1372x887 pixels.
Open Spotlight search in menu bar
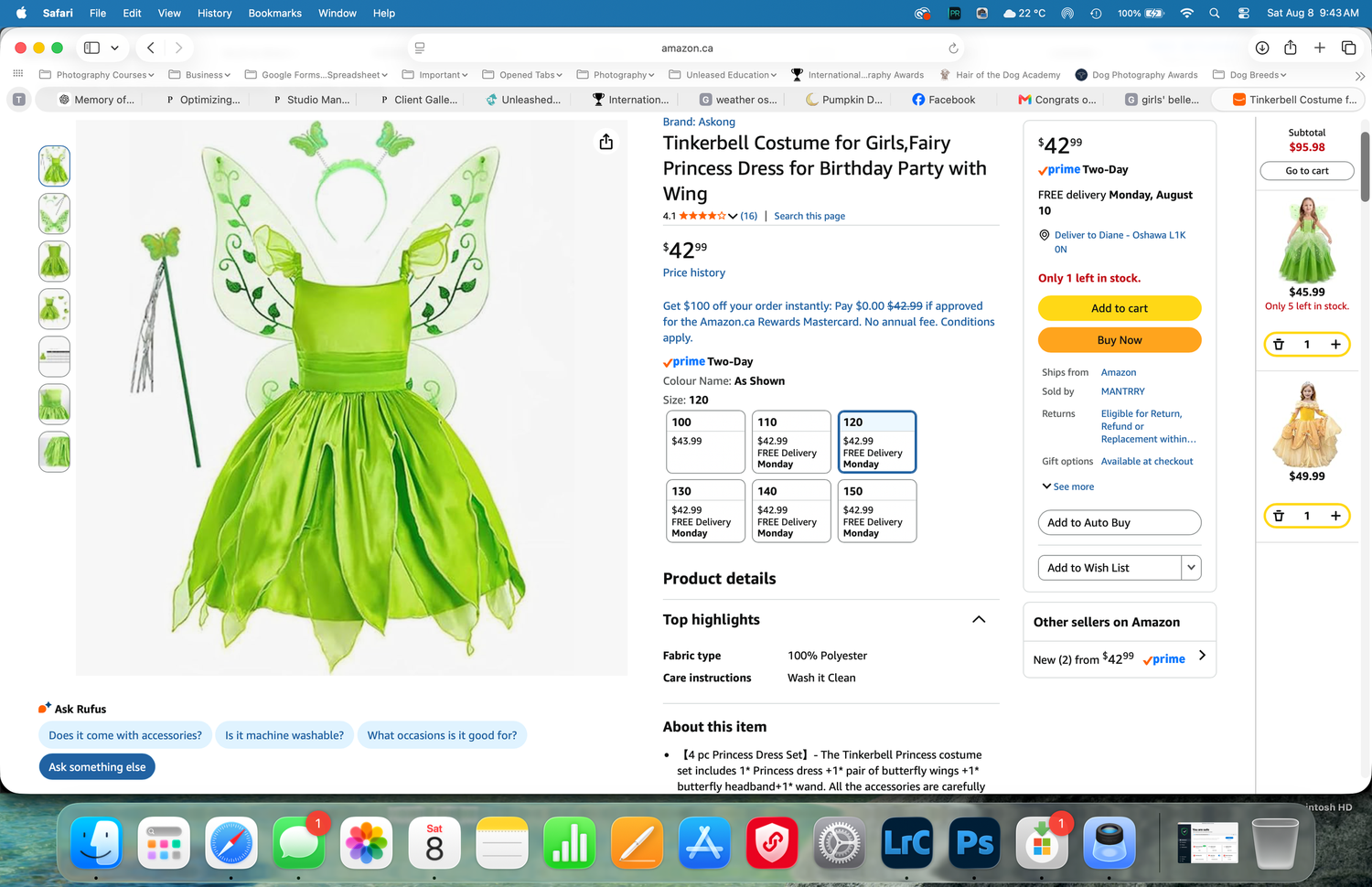coord(1215,13)
